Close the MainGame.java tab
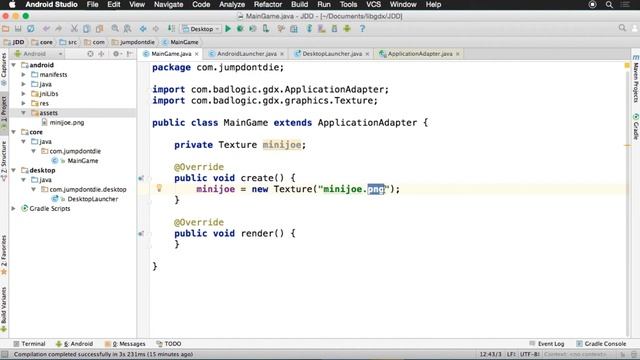 click(x=197, y=54)
